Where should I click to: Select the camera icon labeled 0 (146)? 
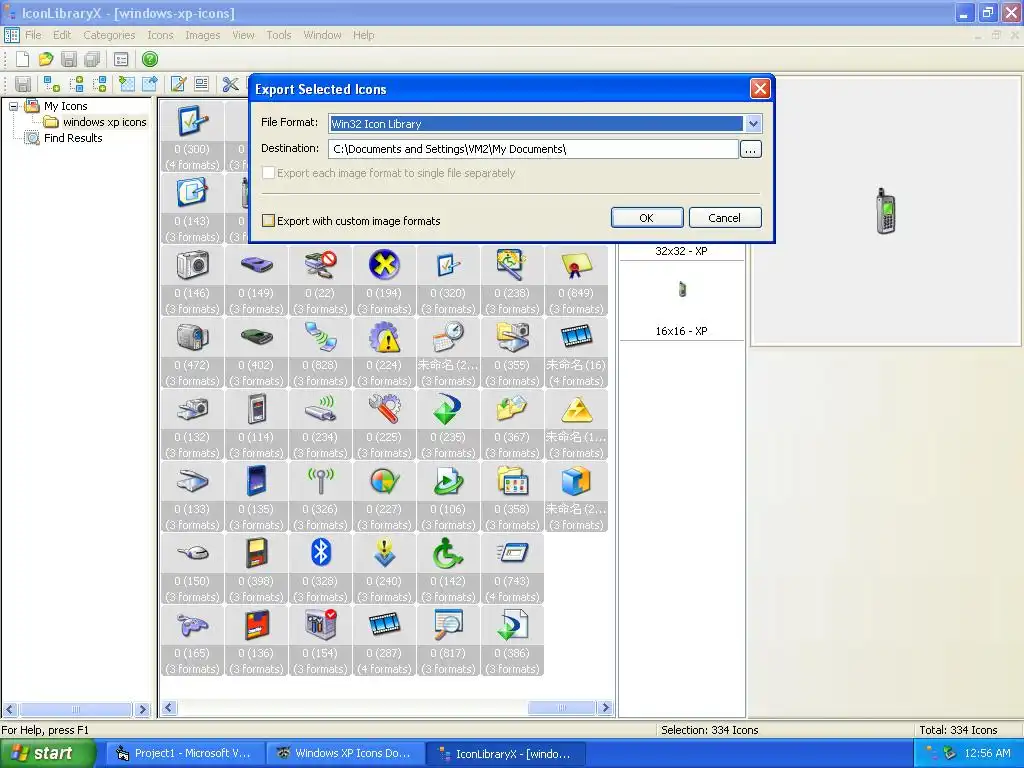click(x=193, y=281)
